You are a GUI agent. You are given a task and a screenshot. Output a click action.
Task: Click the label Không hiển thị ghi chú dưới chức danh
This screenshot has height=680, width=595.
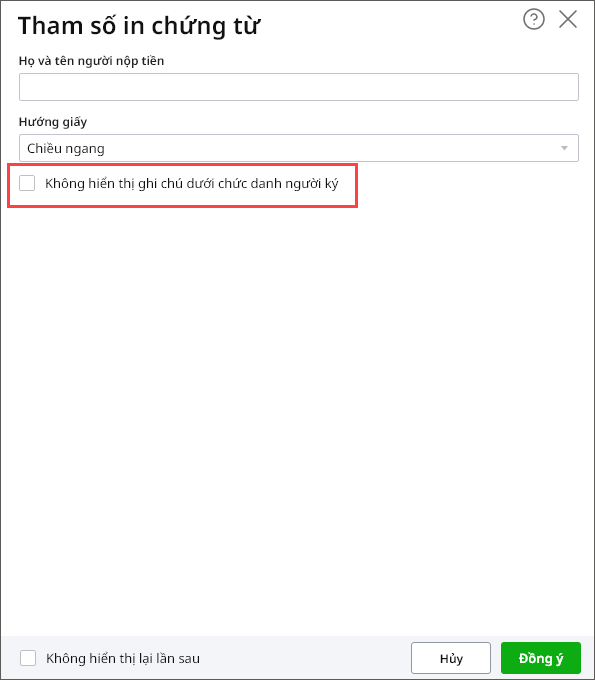pos(191,184)
